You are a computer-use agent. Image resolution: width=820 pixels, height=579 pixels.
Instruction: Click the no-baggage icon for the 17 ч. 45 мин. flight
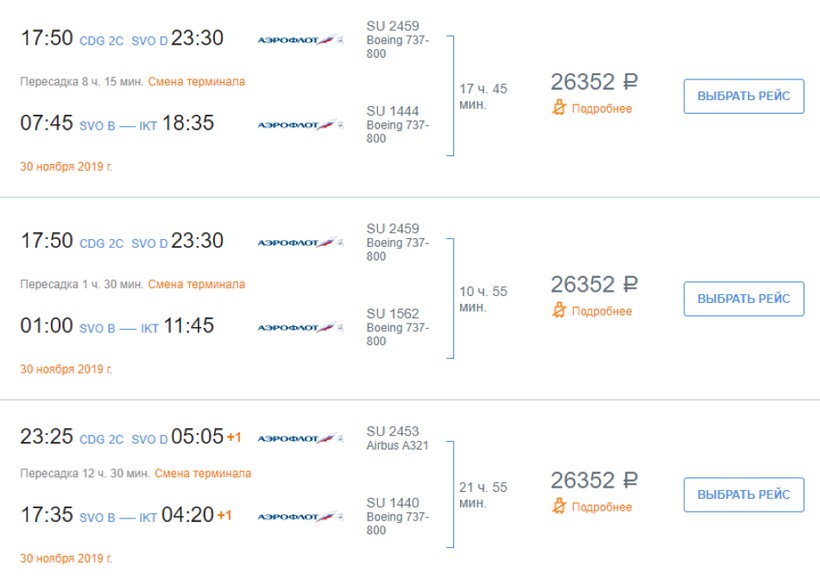pyautogui.click(x=559, y=108)
